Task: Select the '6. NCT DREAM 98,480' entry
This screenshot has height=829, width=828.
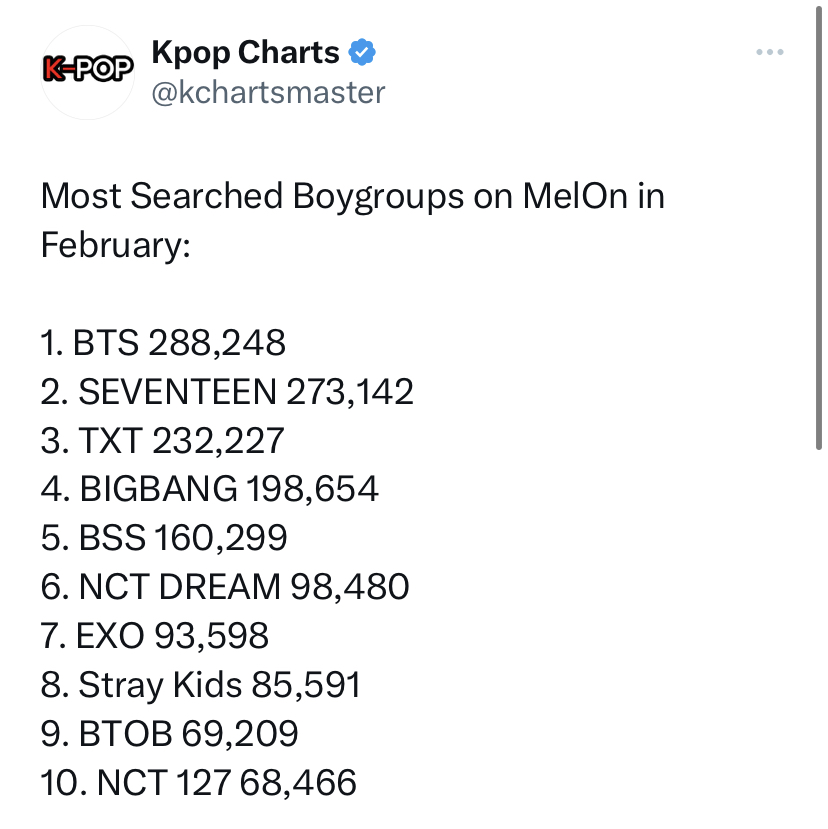Action: point(225,587)
